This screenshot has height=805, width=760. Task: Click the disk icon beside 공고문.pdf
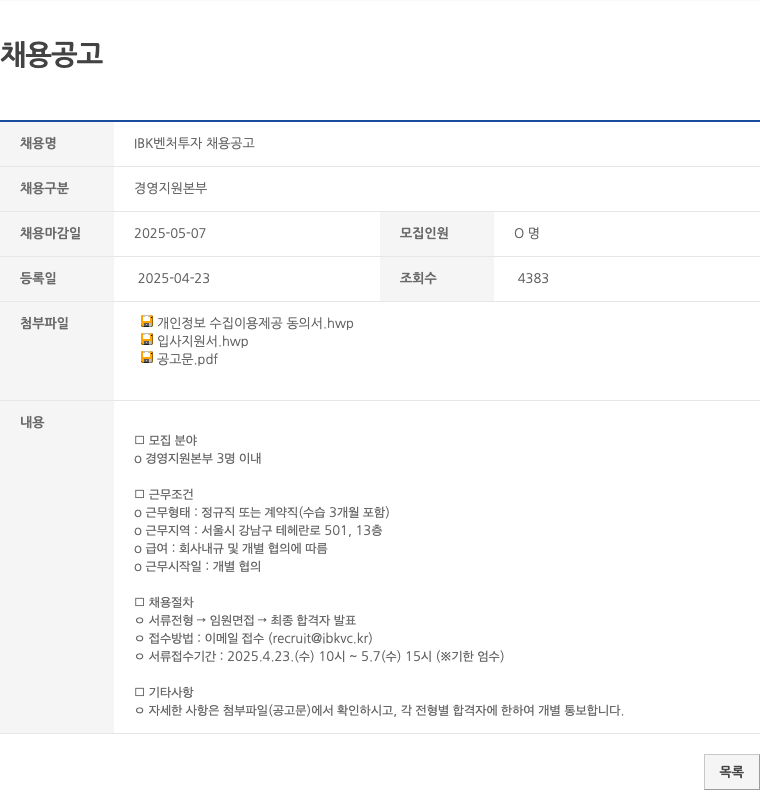pos(147,358)
